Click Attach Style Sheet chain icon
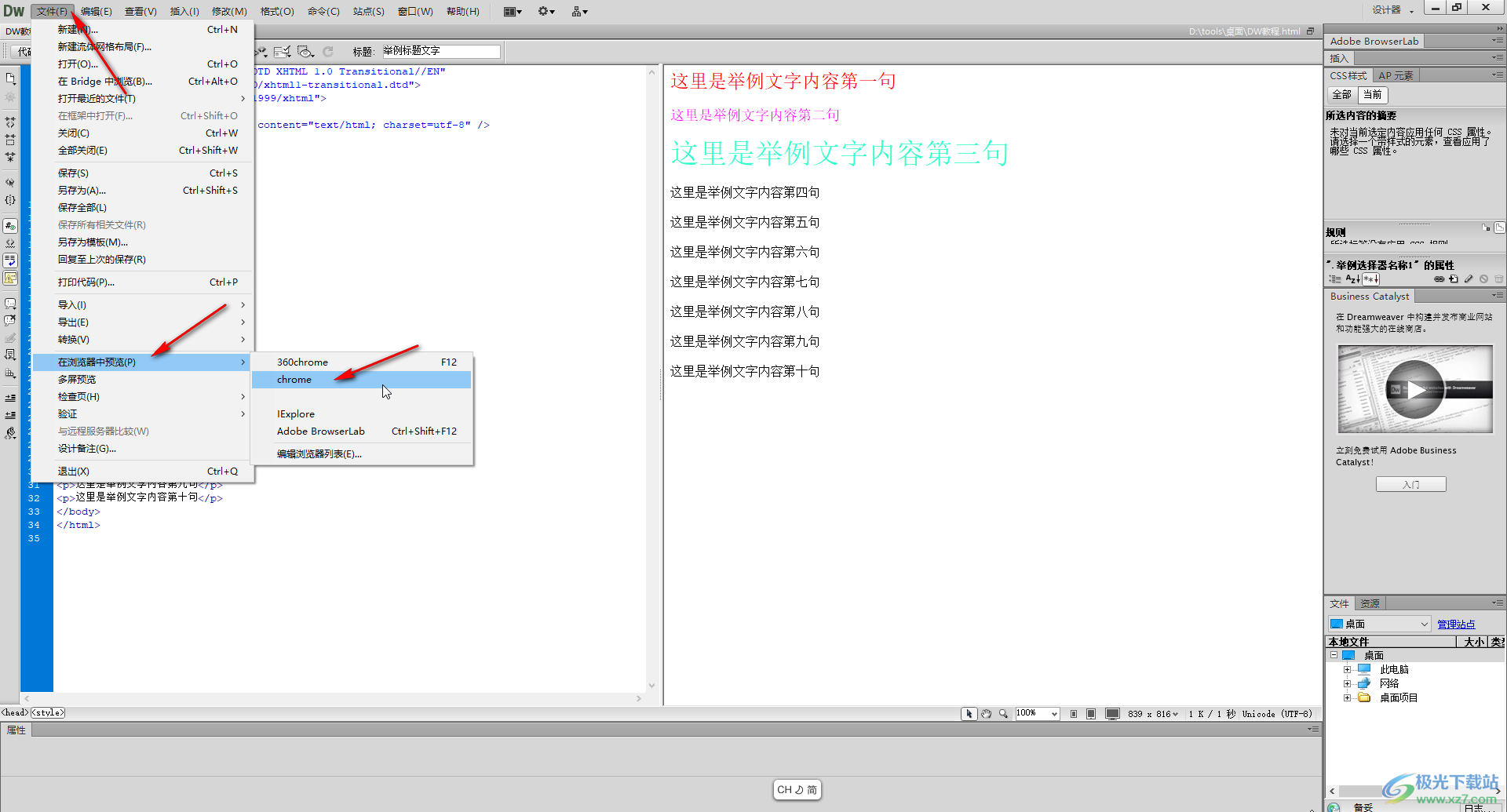 coord(1439,279)
